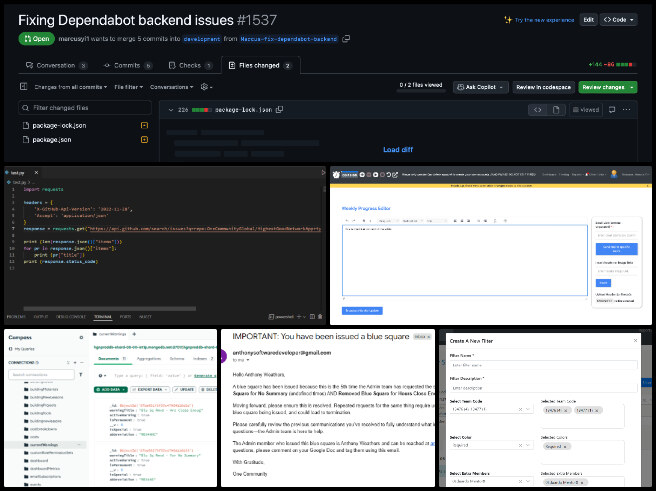Click the timer clock logo icon
Screen dimensions: 656x491
336,174
